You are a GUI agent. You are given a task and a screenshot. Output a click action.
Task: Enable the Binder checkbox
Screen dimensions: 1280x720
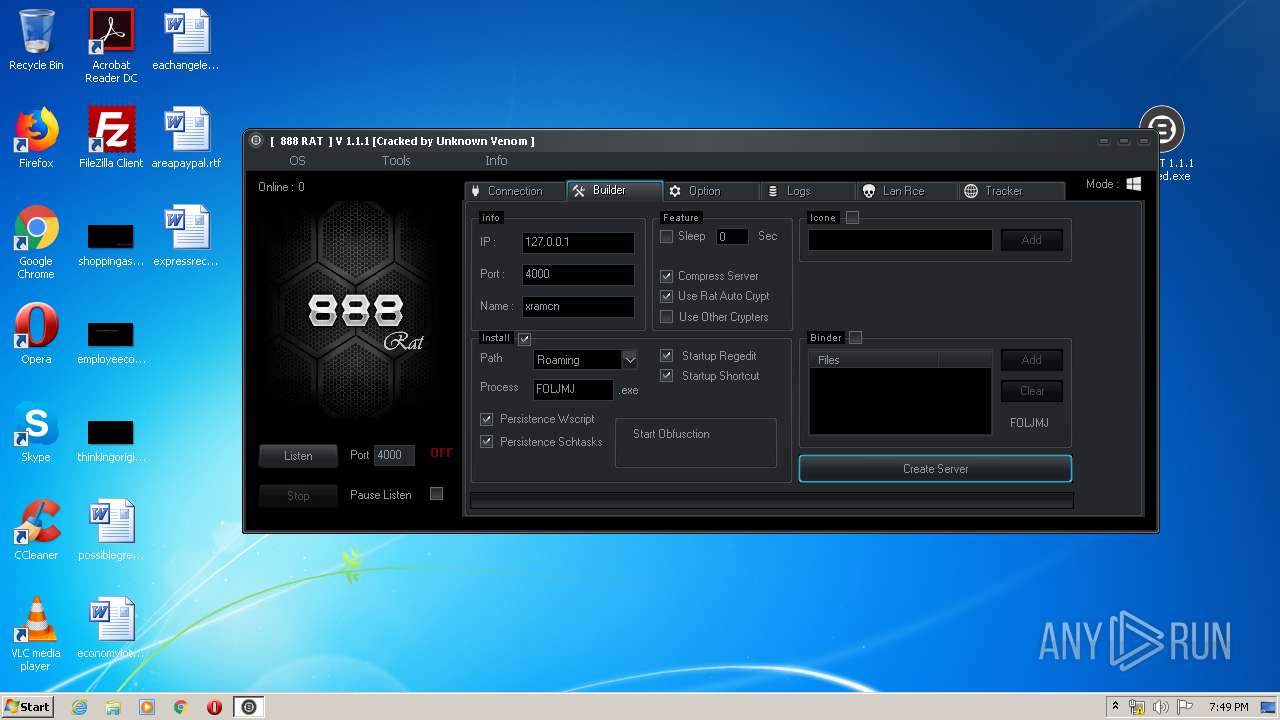(855, 337)
